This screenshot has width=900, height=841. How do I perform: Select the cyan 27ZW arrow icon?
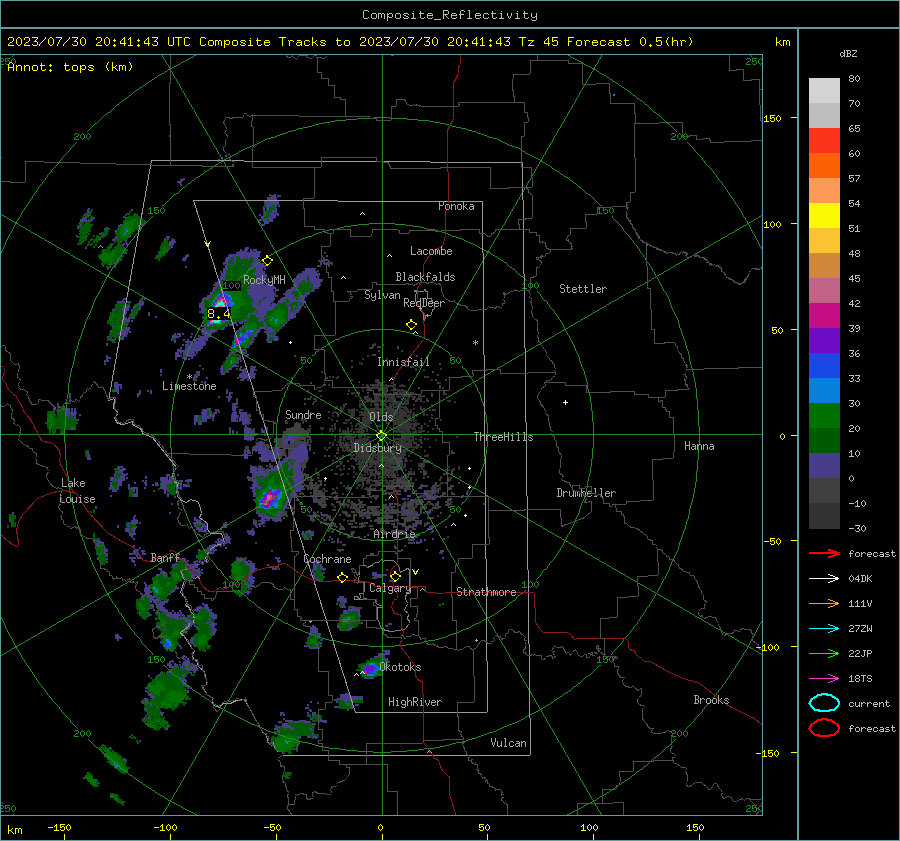(824, 629)
